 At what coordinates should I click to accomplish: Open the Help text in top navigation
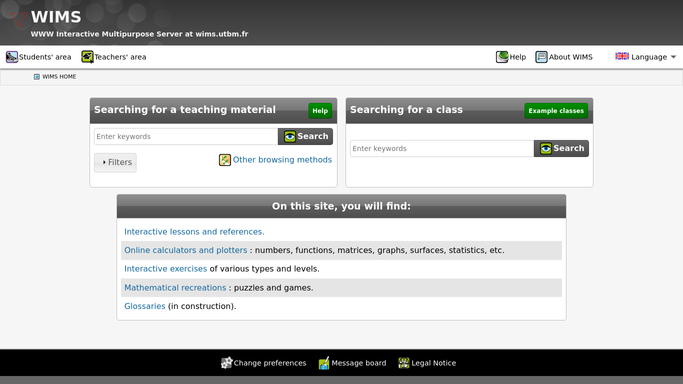(518, 57)
